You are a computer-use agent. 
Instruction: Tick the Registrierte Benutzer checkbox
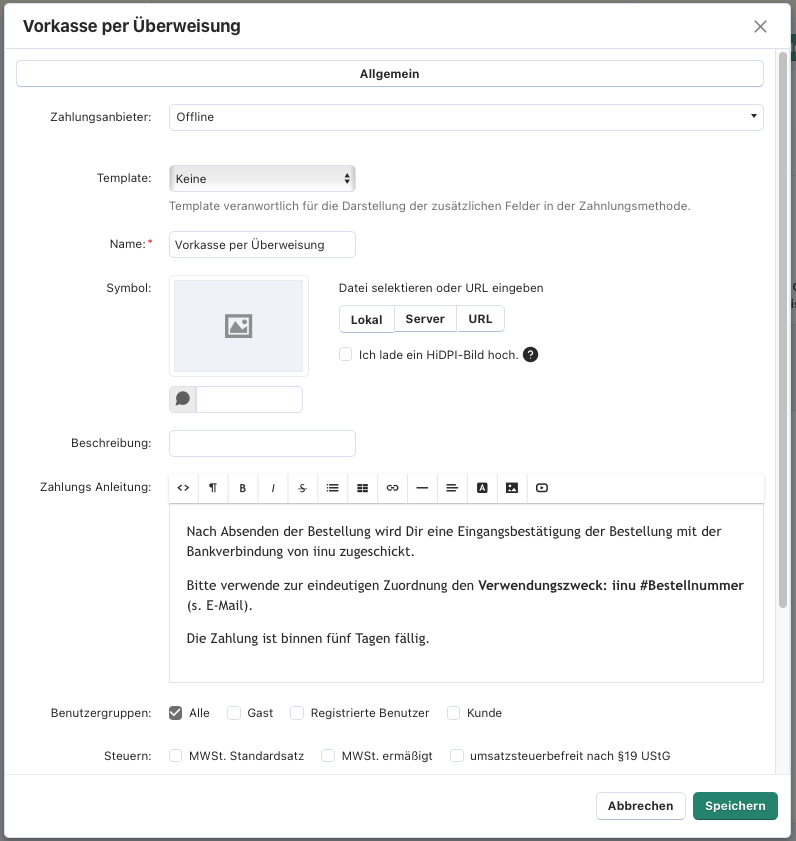click(x=297, y=713)
